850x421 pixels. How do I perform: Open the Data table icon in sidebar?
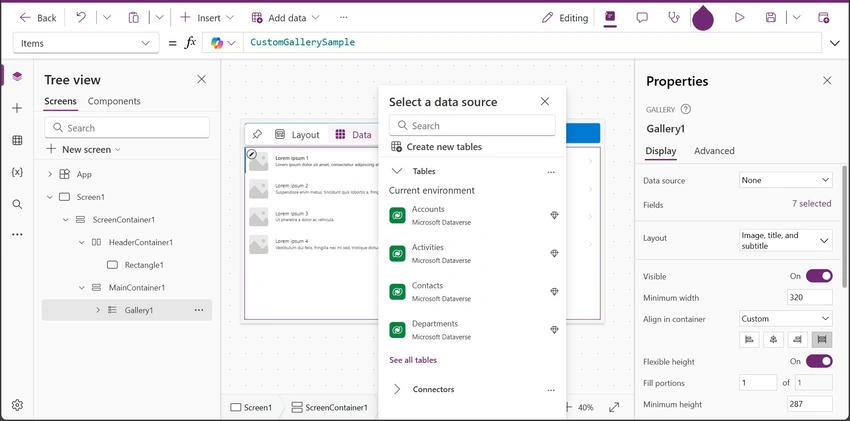point(17,140)
